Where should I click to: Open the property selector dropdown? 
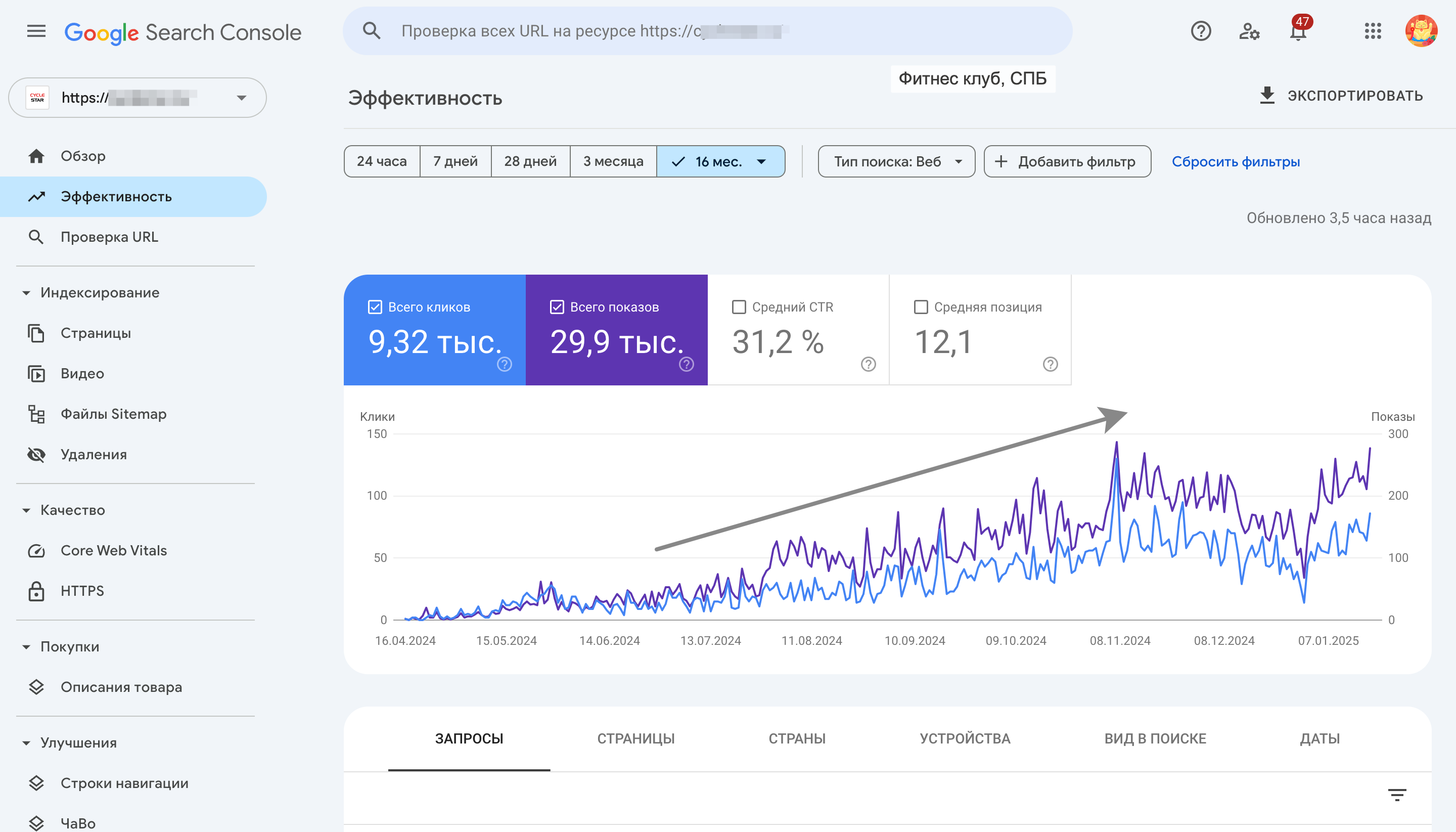click(137, 98)
